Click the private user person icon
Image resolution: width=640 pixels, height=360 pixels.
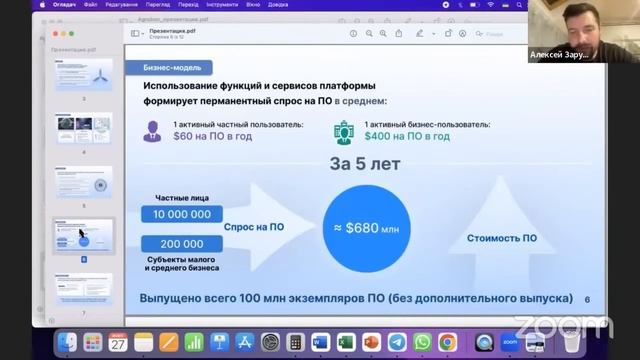pyautogui.click(x=152, y=131)
